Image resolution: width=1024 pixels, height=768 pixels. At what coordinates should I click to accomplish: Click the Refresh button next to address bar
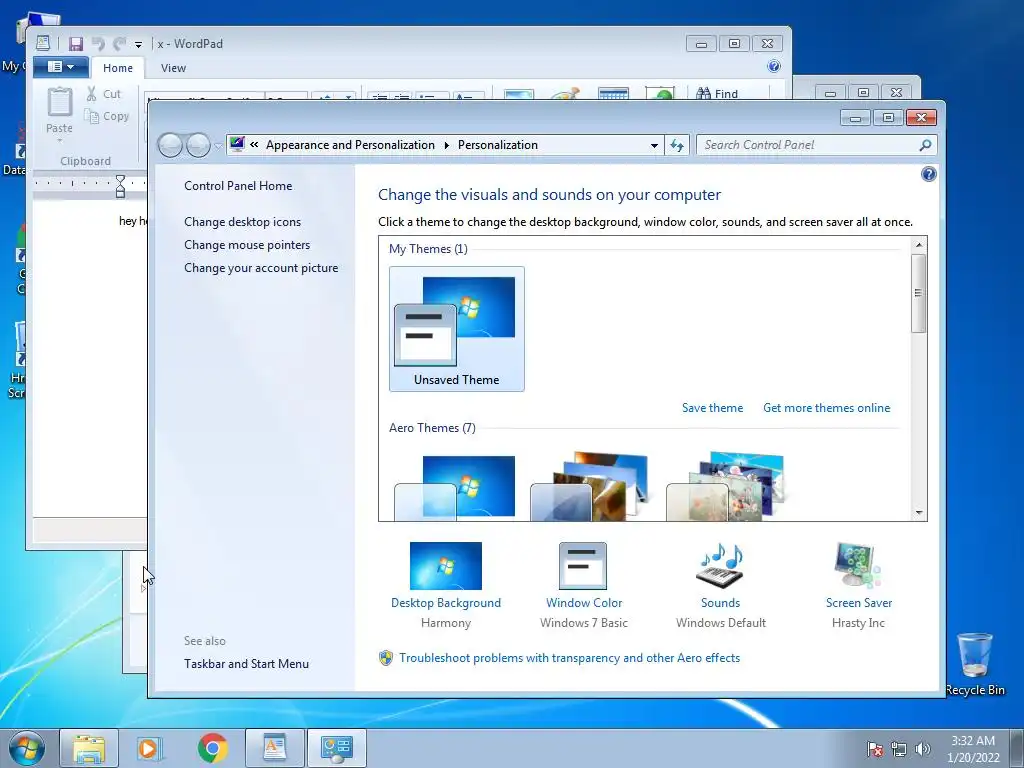(677, 145)
